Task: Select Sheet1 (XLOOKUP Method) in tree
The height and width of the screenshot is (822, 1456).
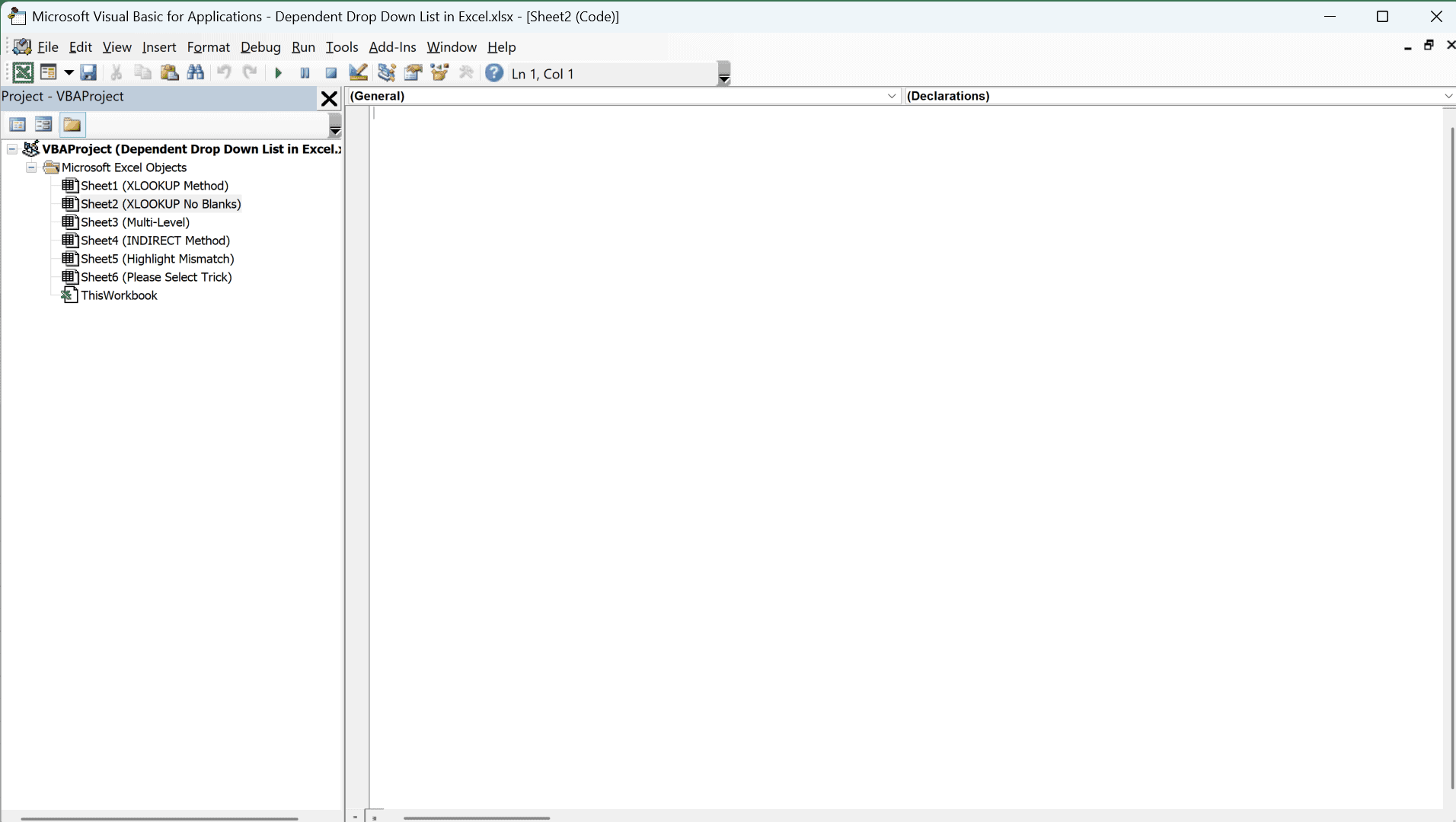Action: tap(155, 186)
